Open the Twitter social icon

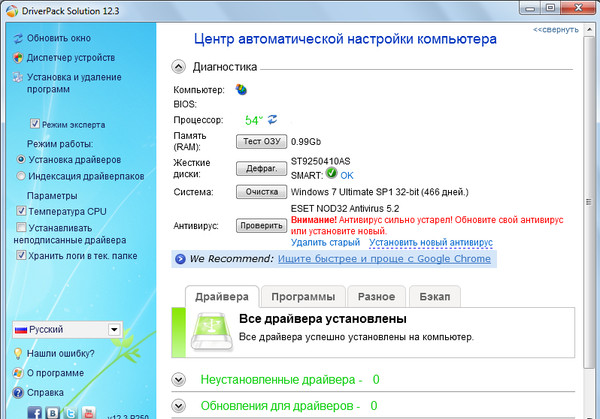71,413
